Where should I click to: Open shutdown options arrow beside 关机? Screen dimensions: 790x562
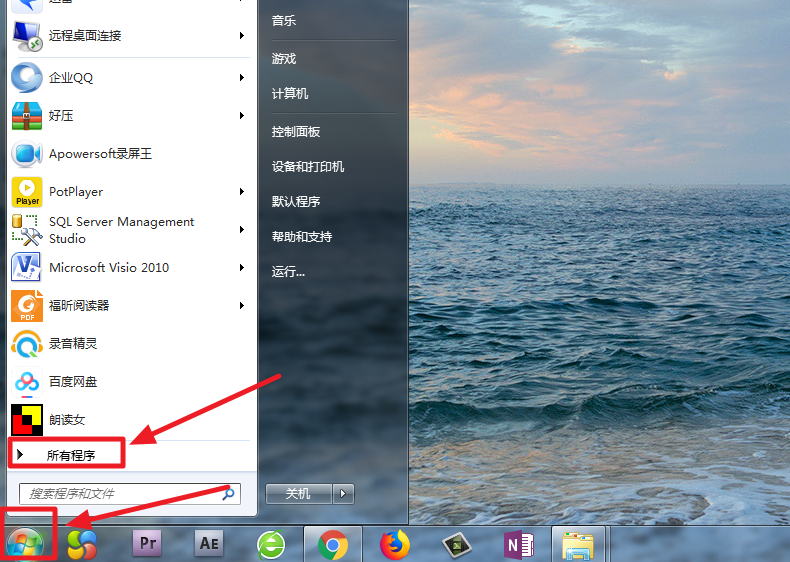tap(344, 493)
